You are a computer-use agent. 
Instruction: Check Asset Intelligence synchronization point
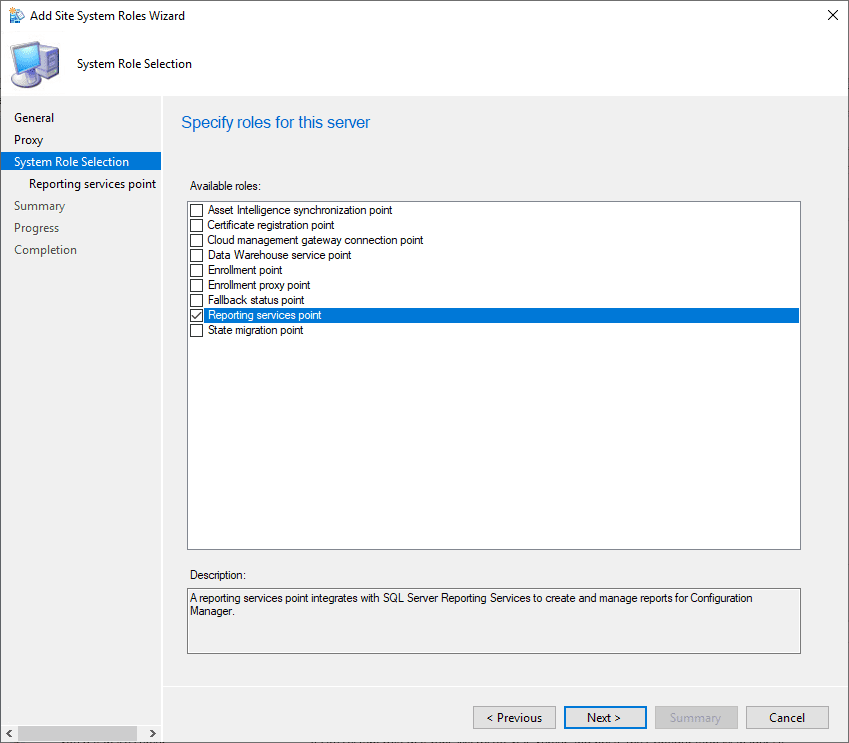pos(197,211)
